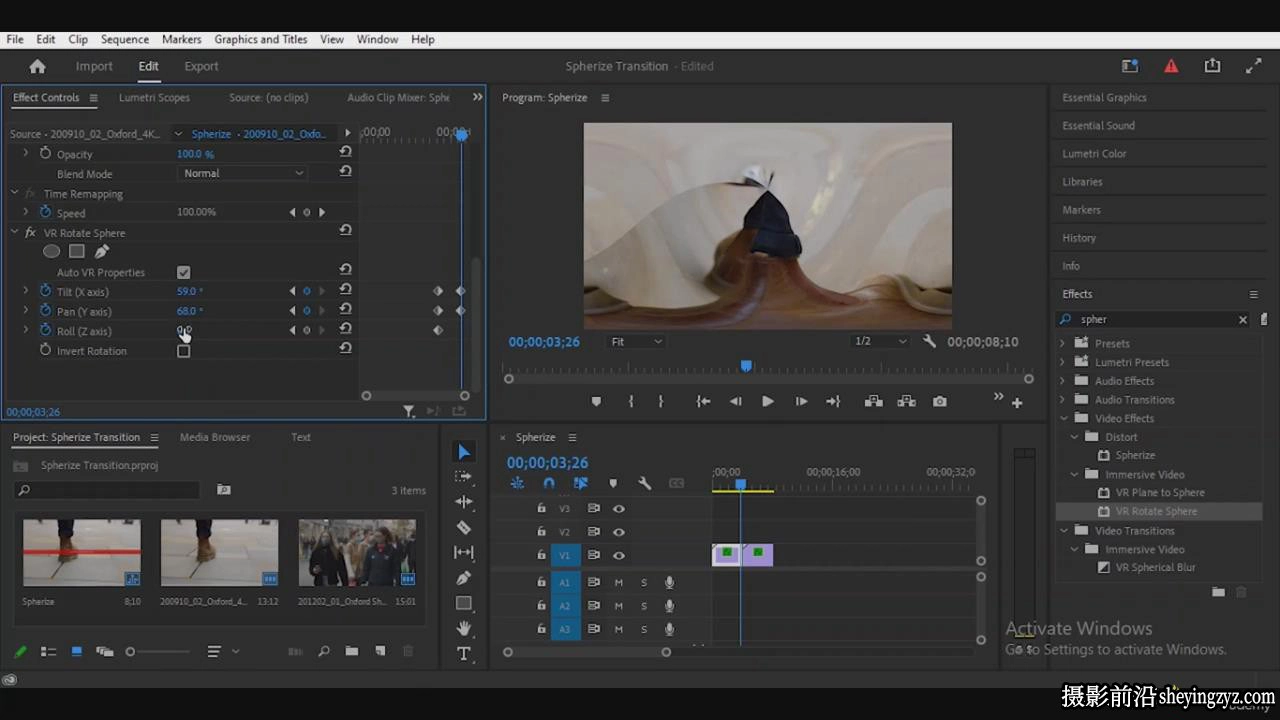Viewport: 1280px width, 720px height.
Task: Click the red warning alert icon
Action: [1171, 66]
